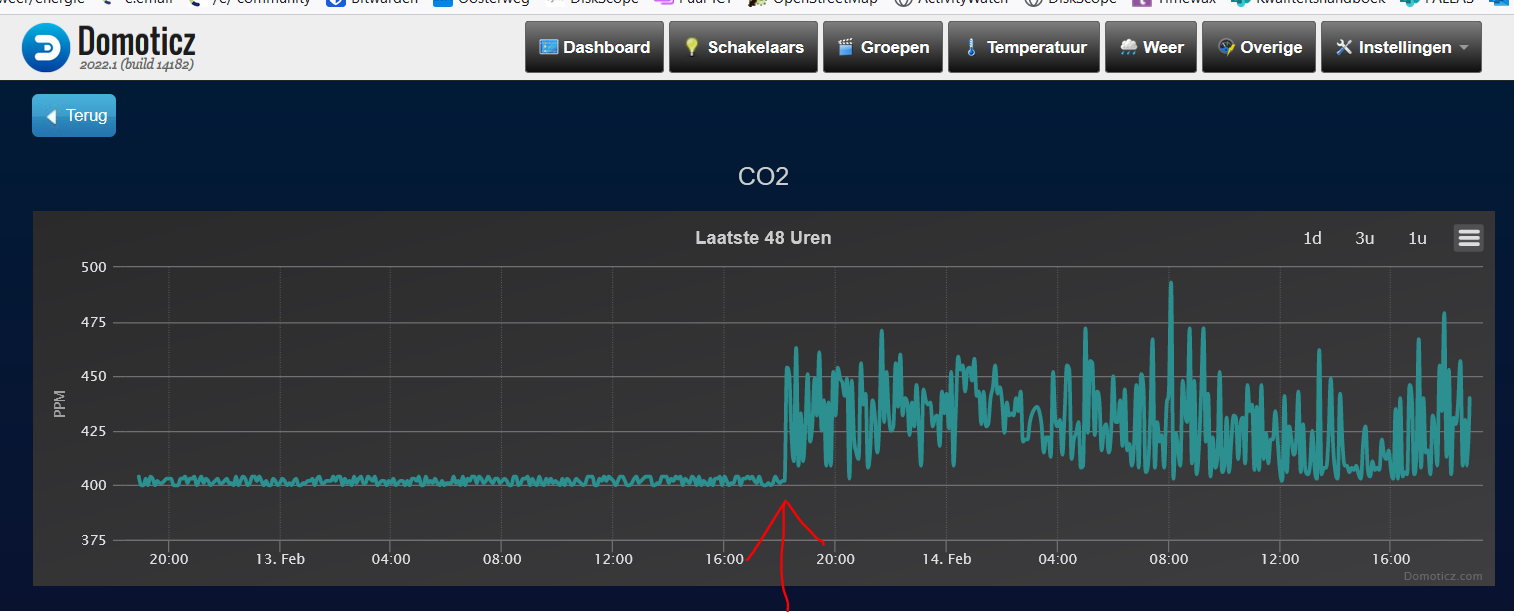The height and width of the screenshot is (612, 1514).
Task: Click the Domoticz.com link
Action: click(x=1443, y=576)
